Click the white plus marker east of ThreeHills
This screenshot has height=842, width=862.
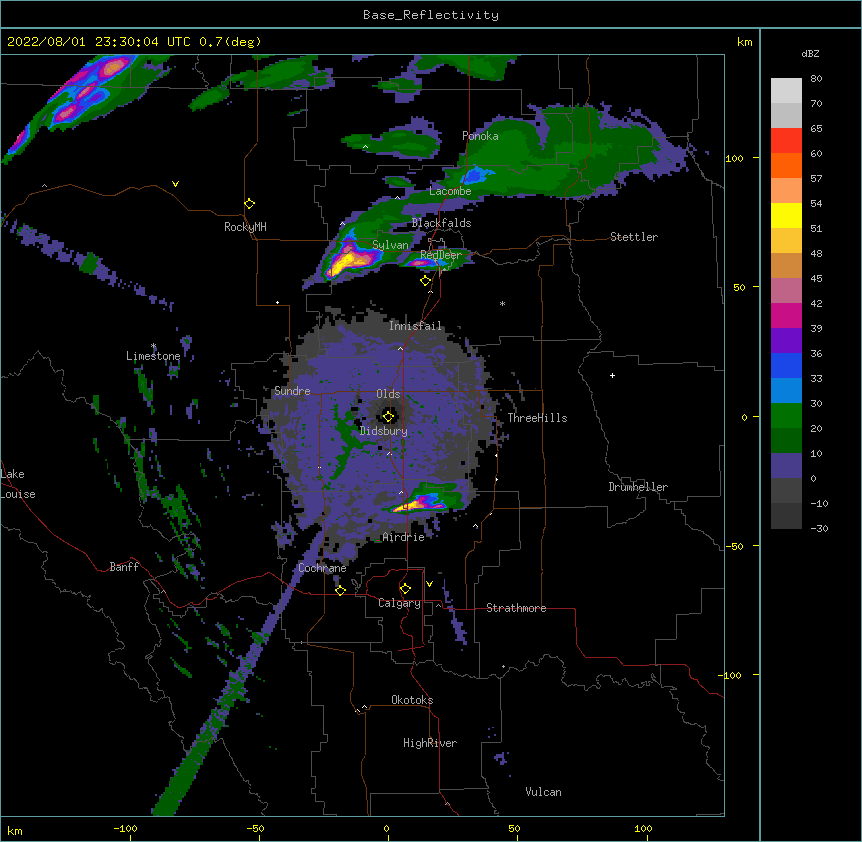pos(612,375)
